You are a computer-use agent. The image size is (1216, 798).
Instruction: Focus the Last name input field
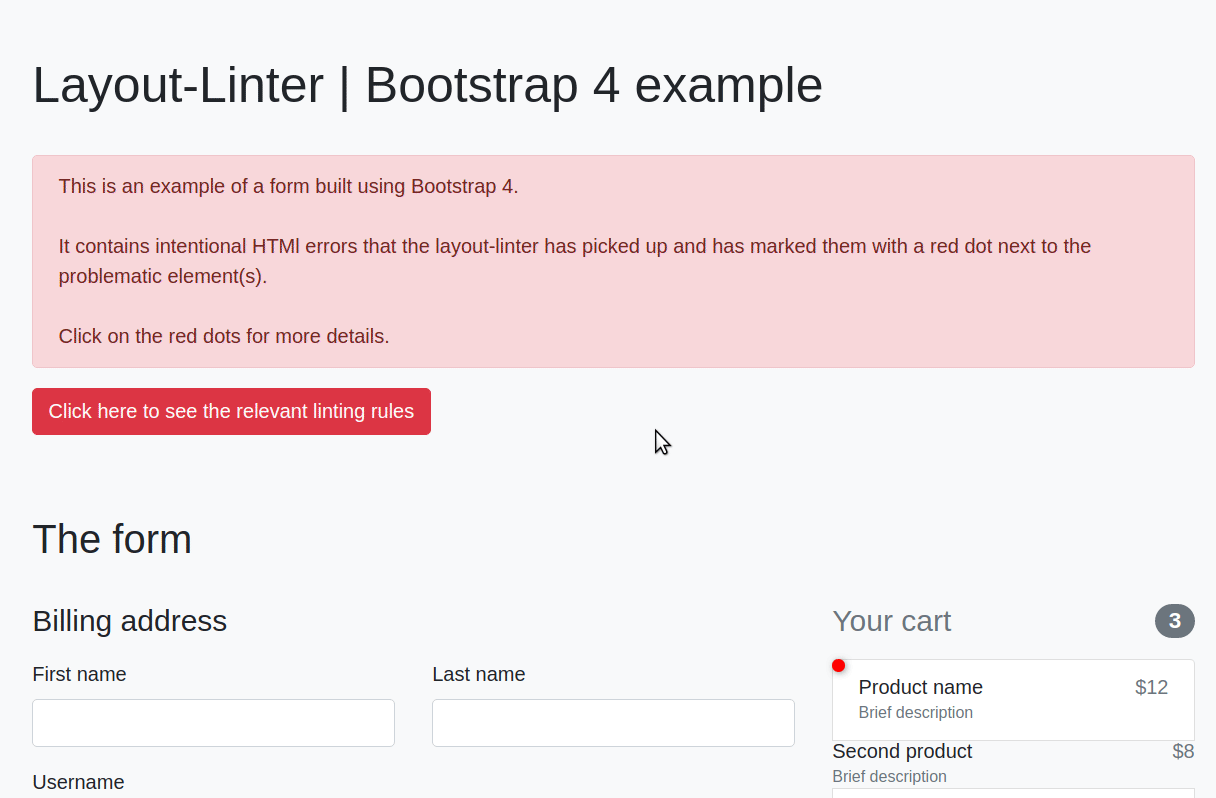[613, 723]
